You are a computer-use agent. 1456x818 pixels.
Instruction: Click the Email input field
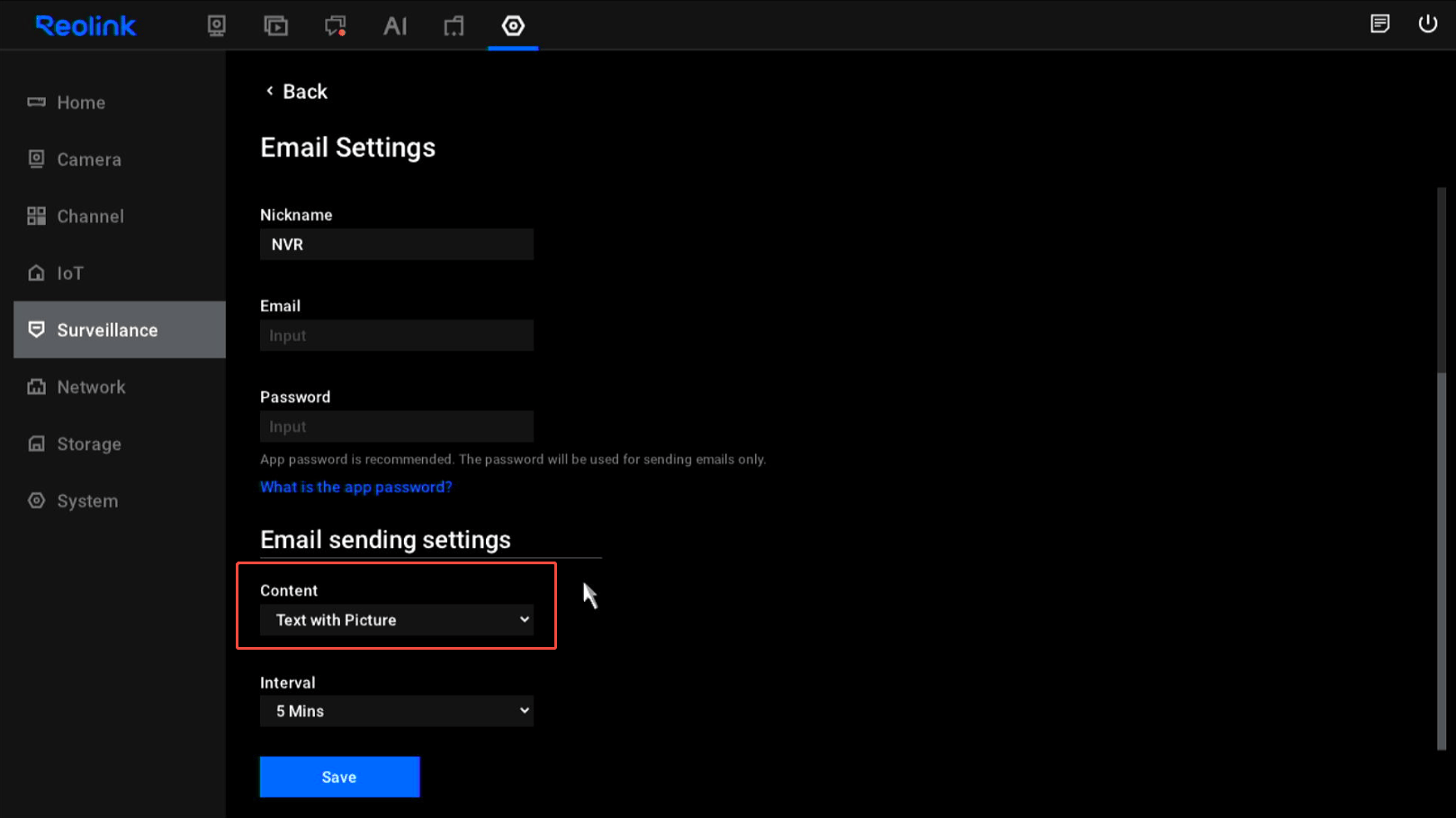coord(397,336)
